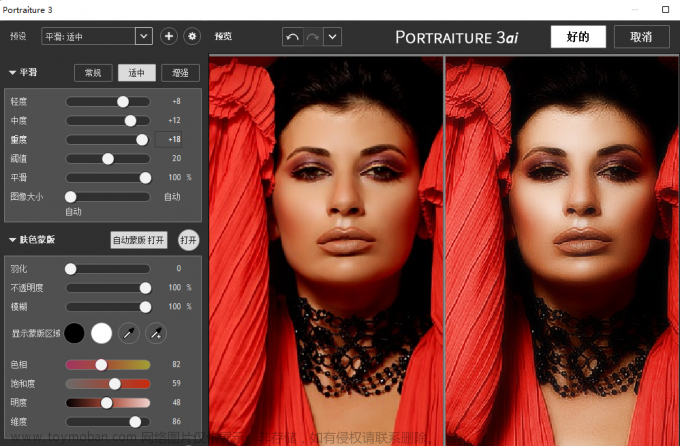Click the 维度 value 86

(x=177, y=421)
